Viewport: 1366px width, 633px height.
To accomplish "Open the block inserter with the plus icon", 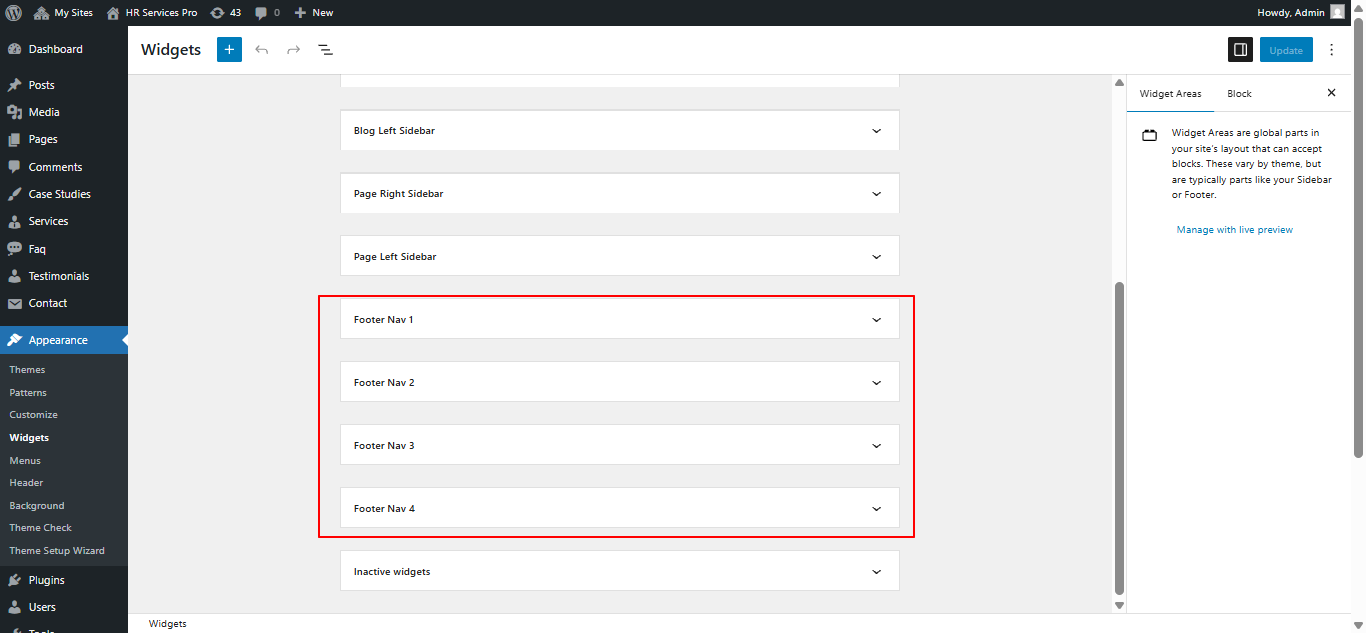I will (x=229, y=49).
